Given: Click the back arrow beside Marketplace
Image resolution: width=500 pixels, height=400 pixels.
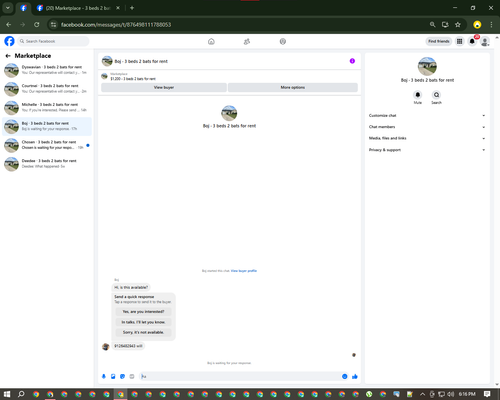Looking at the screenshot, I should tap(8, 56).
